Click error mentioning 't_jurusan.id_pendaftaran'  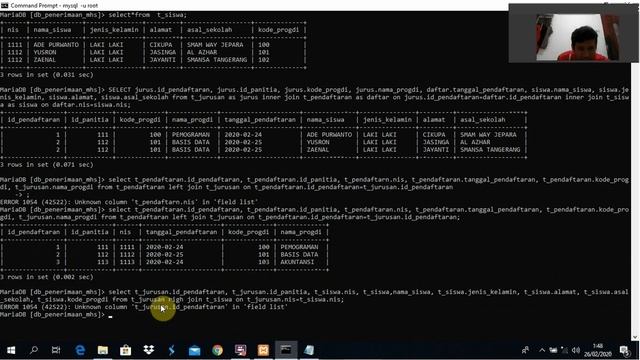coord(144,307)
